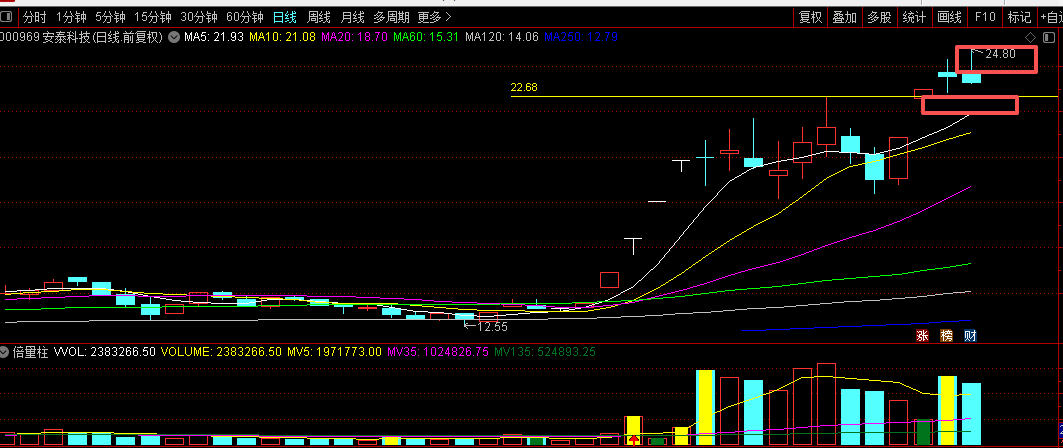Toggle the side panel icon at chart top-right
Screen dimensions: 1063x448
click(1048, 37)
